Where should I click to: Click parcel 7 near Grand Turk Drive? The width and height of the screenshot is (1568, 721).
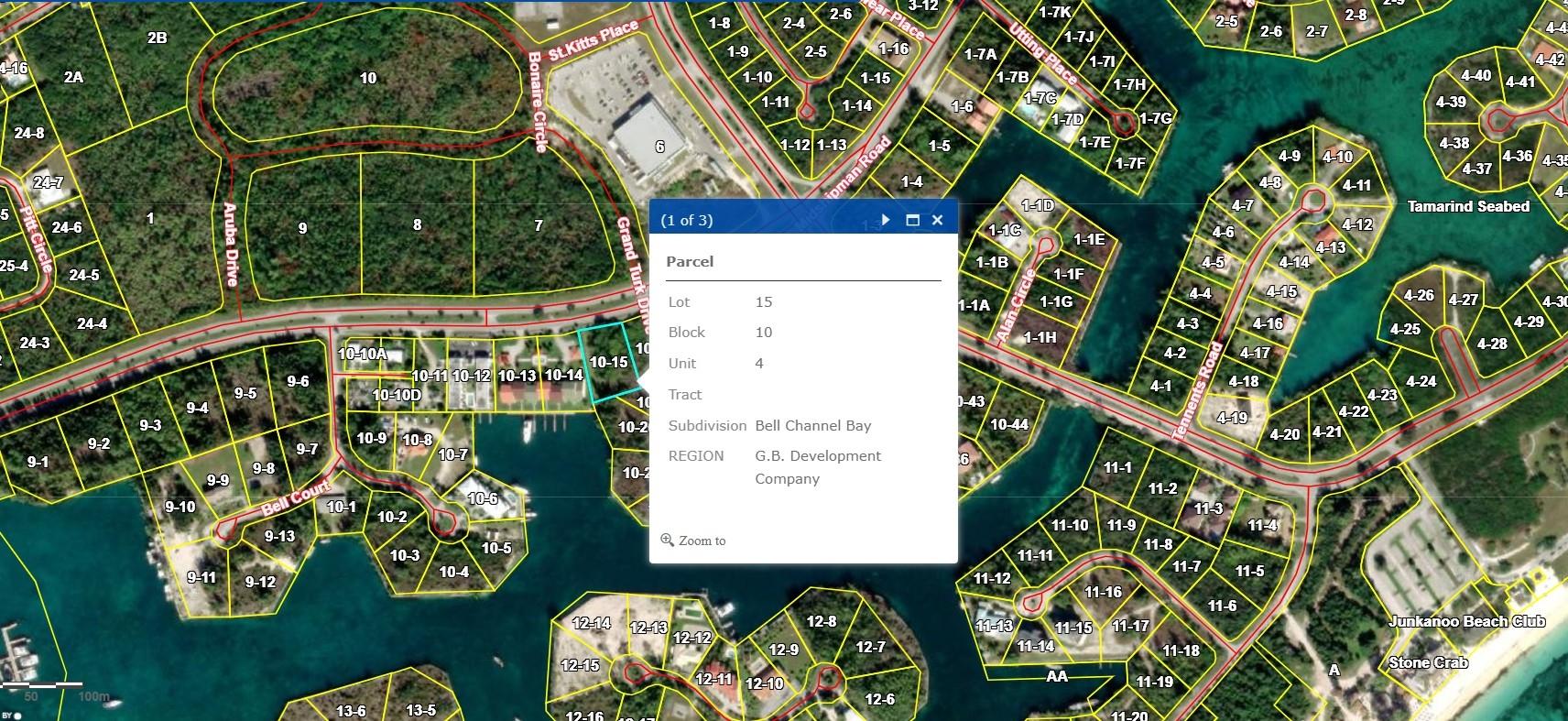539,225
